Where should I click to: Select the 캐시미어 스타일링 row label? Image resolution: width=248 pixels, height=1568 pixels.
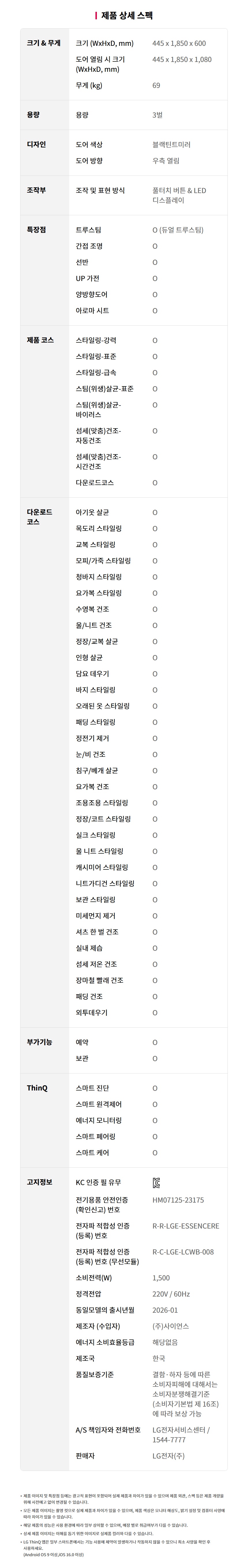pos(102,867)
